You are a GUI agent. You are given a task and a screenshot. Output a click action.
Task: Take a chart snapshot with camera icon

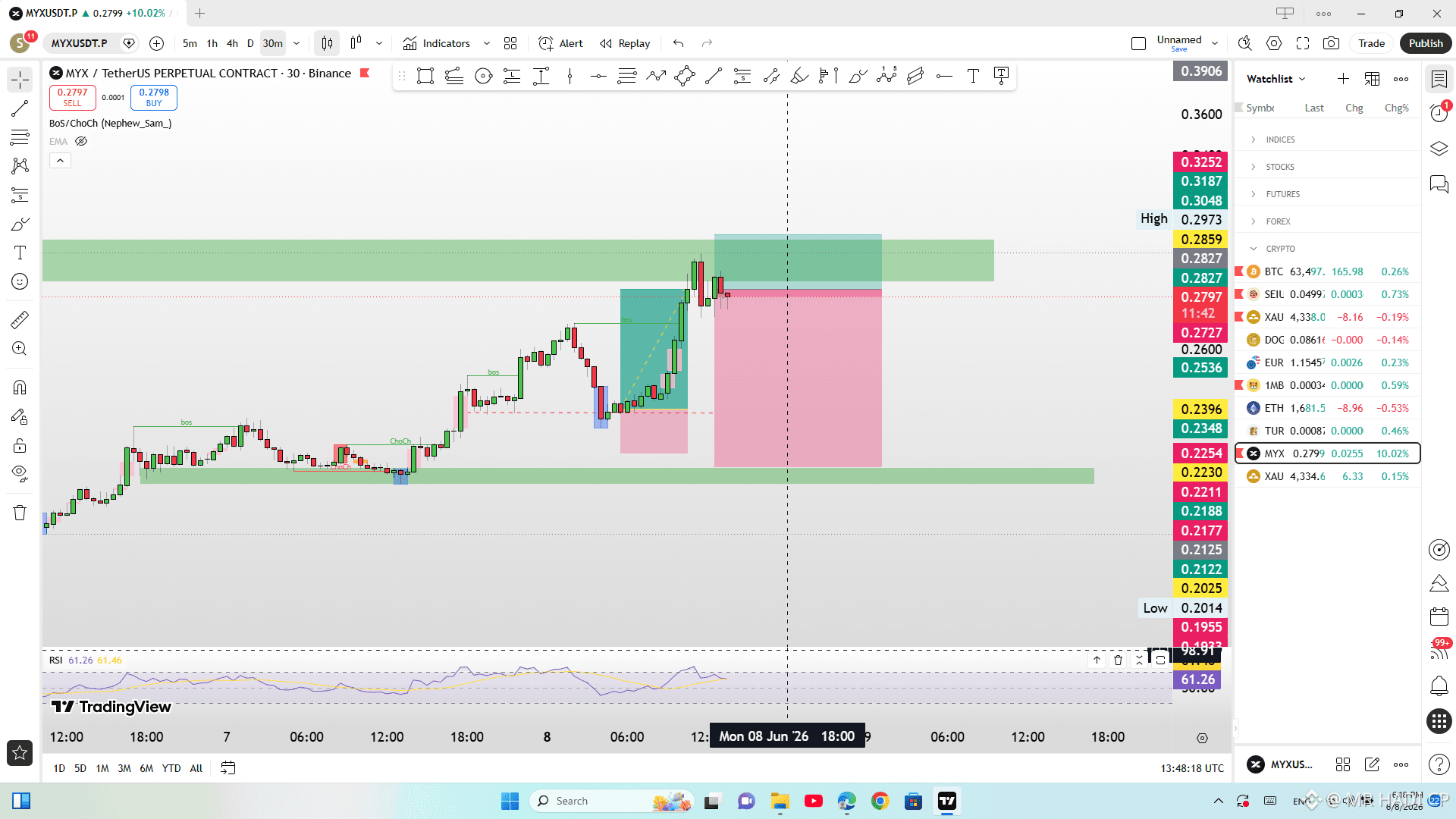tap(1331, 43)
